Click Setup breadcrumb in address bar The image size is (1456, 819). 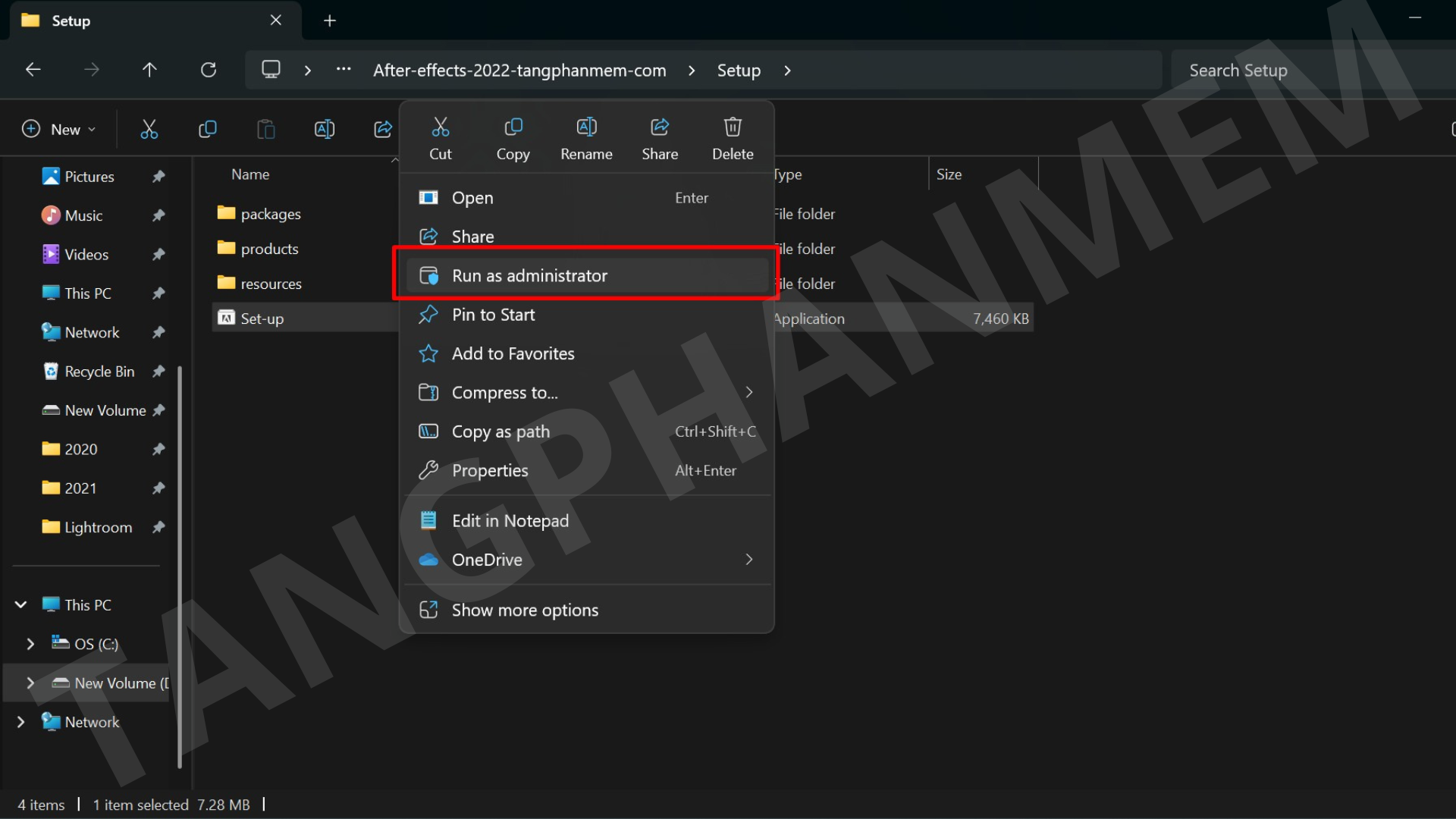pyautogui.click(x=738, y=71)
